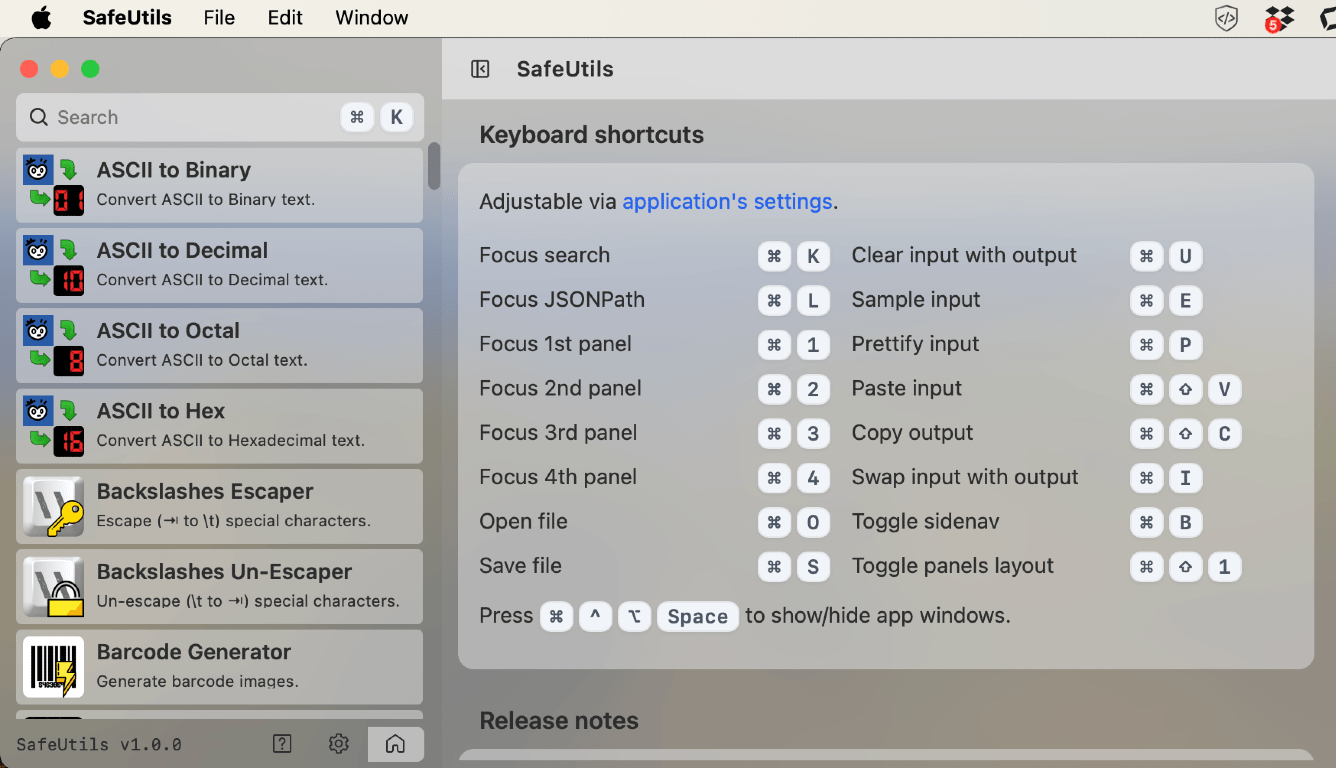The height and width of the screenshot is (768, 1336).
Task: Click the Focus 1st panel label
Action: [x=555, y=344]
